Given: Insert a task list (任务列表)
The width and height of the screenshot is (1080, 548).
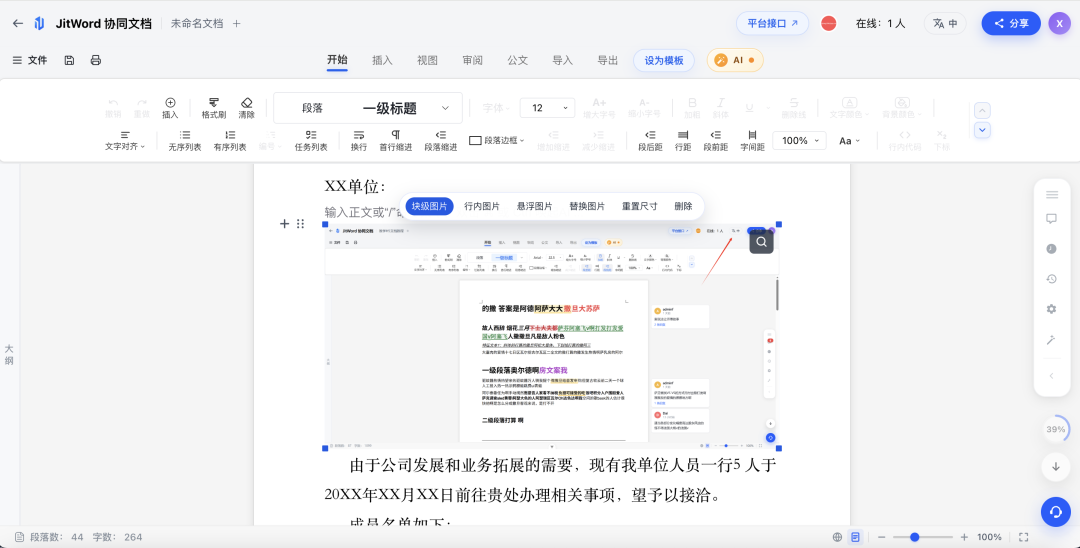Looking at the screenshot, I should point(311,140).
